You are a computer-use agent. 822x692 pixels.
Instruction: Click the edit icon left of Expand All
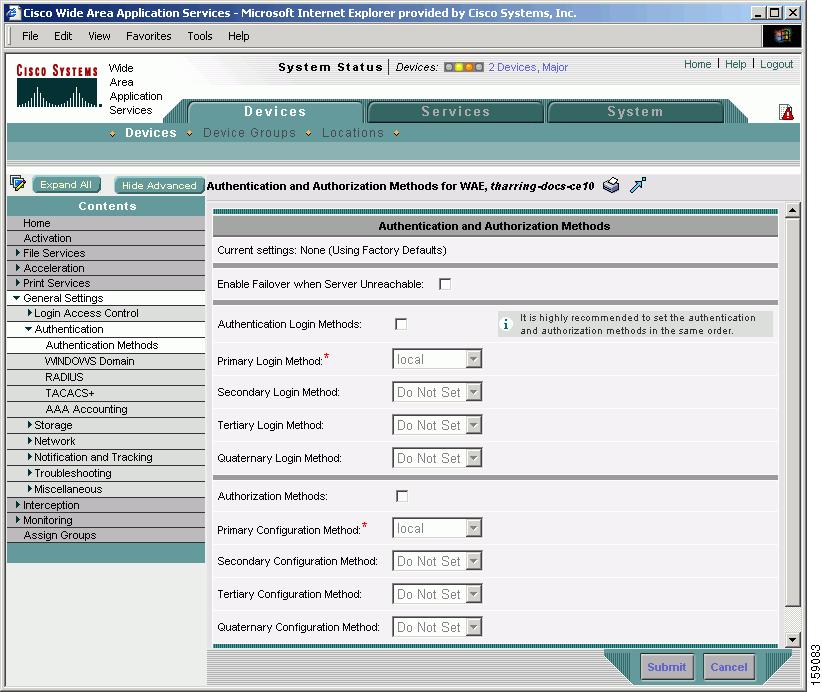18,183
